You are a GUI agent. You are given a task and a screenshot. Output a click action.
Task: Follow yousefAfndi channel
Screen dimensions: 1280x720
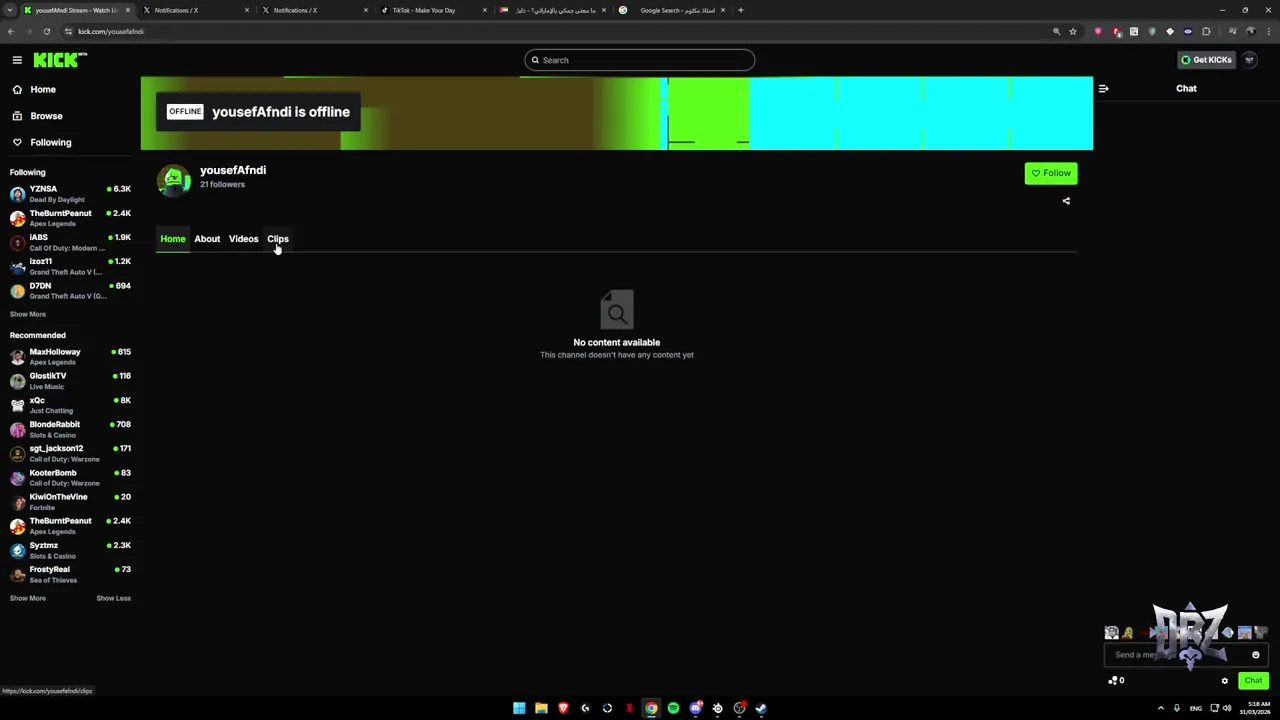click(x=1051, y=173)
